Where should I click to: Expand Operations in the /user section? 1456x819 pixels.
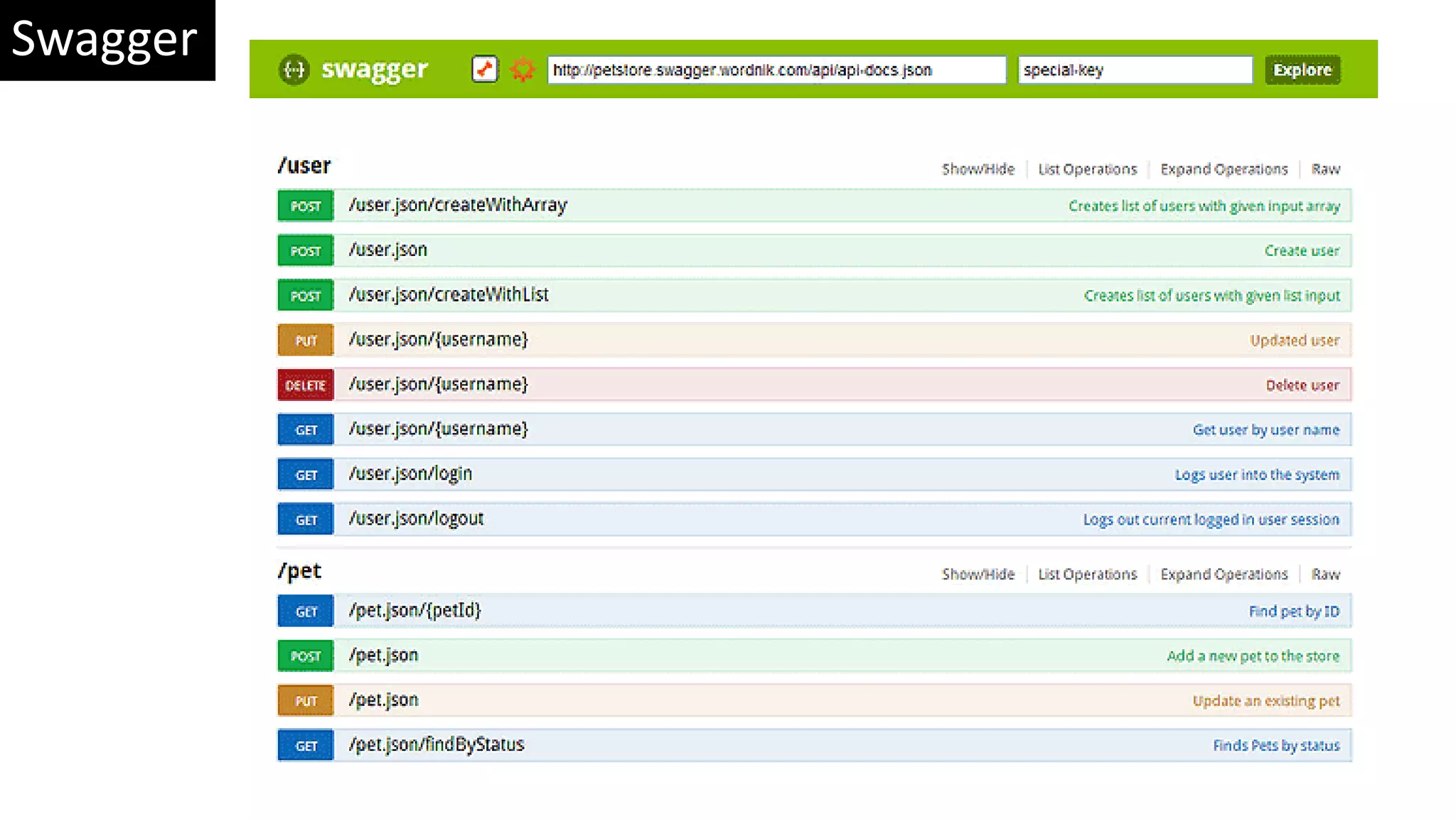(1224, 169)
